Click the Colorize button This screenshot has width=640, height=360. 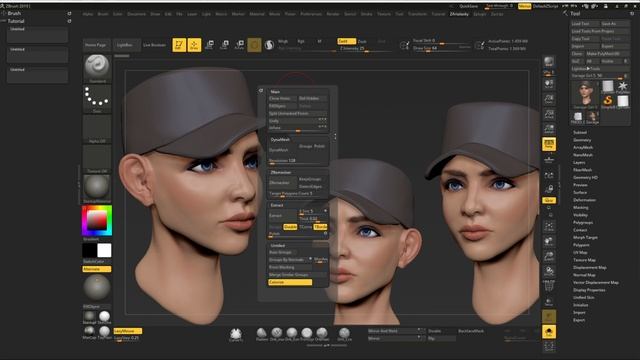click(x=290, y=282)
